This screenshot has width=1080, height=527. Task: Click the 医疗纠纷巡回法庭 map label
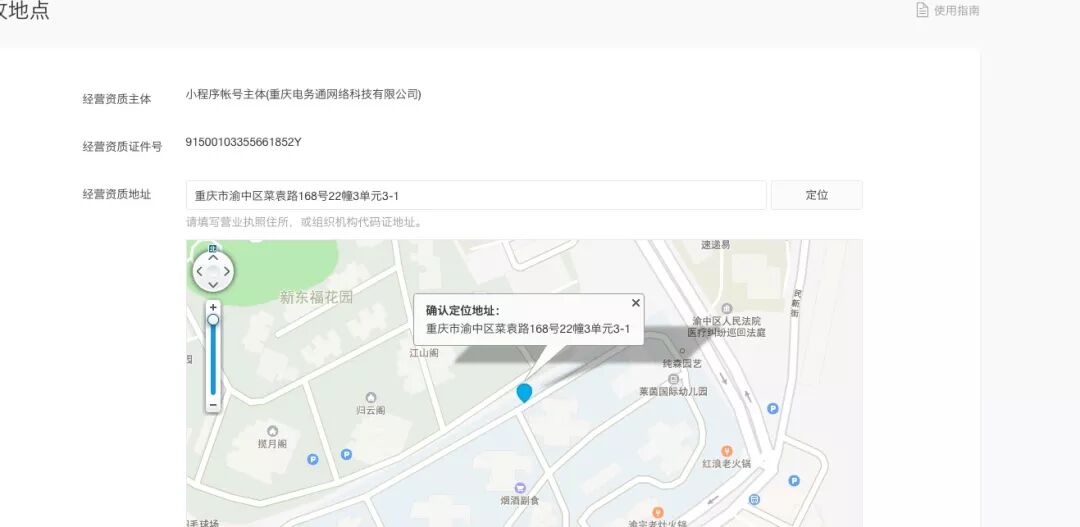coord(726,332)
